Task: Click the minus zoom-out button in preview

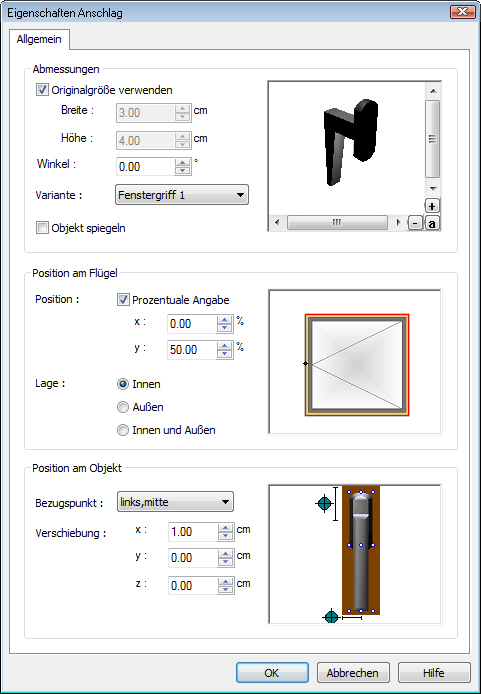Action: 415,223
